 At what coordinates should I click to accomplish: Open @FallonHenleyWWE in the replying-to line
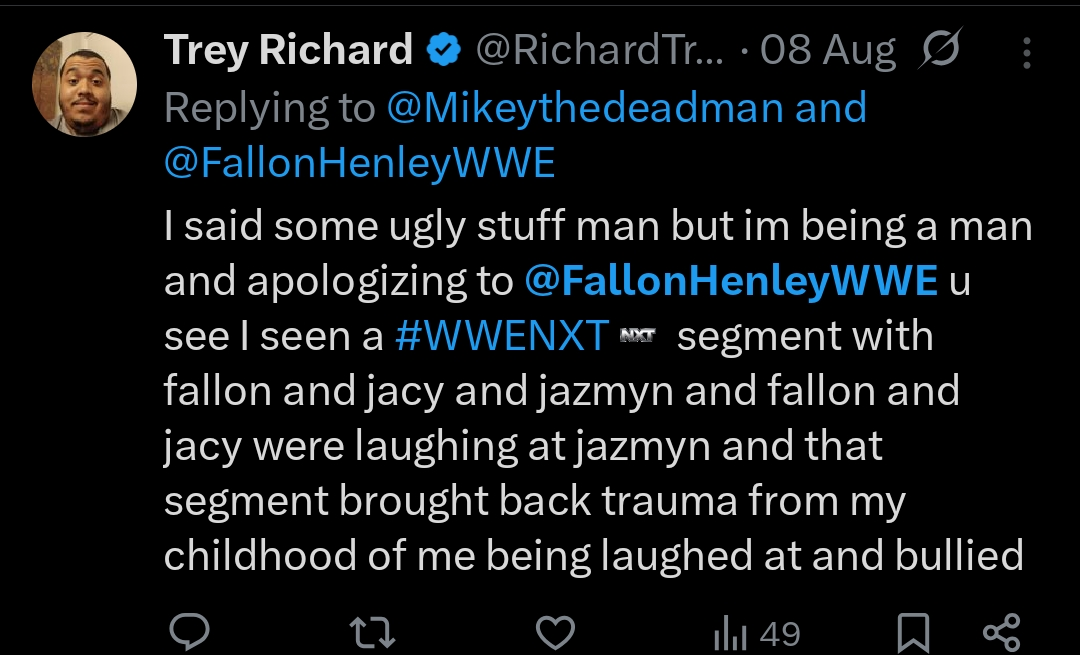point(359,164)
